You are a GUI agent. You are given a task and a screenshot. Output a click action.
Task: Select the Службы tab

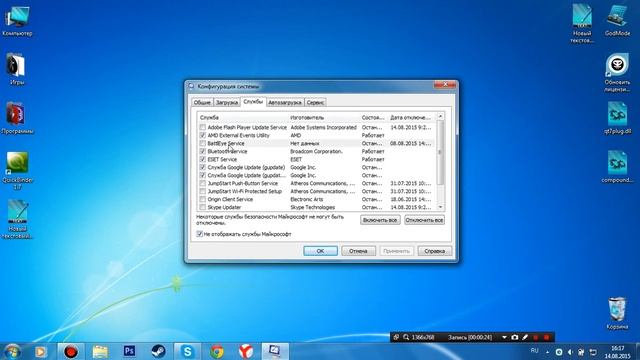pyautogui.click(x=253, y=102)
